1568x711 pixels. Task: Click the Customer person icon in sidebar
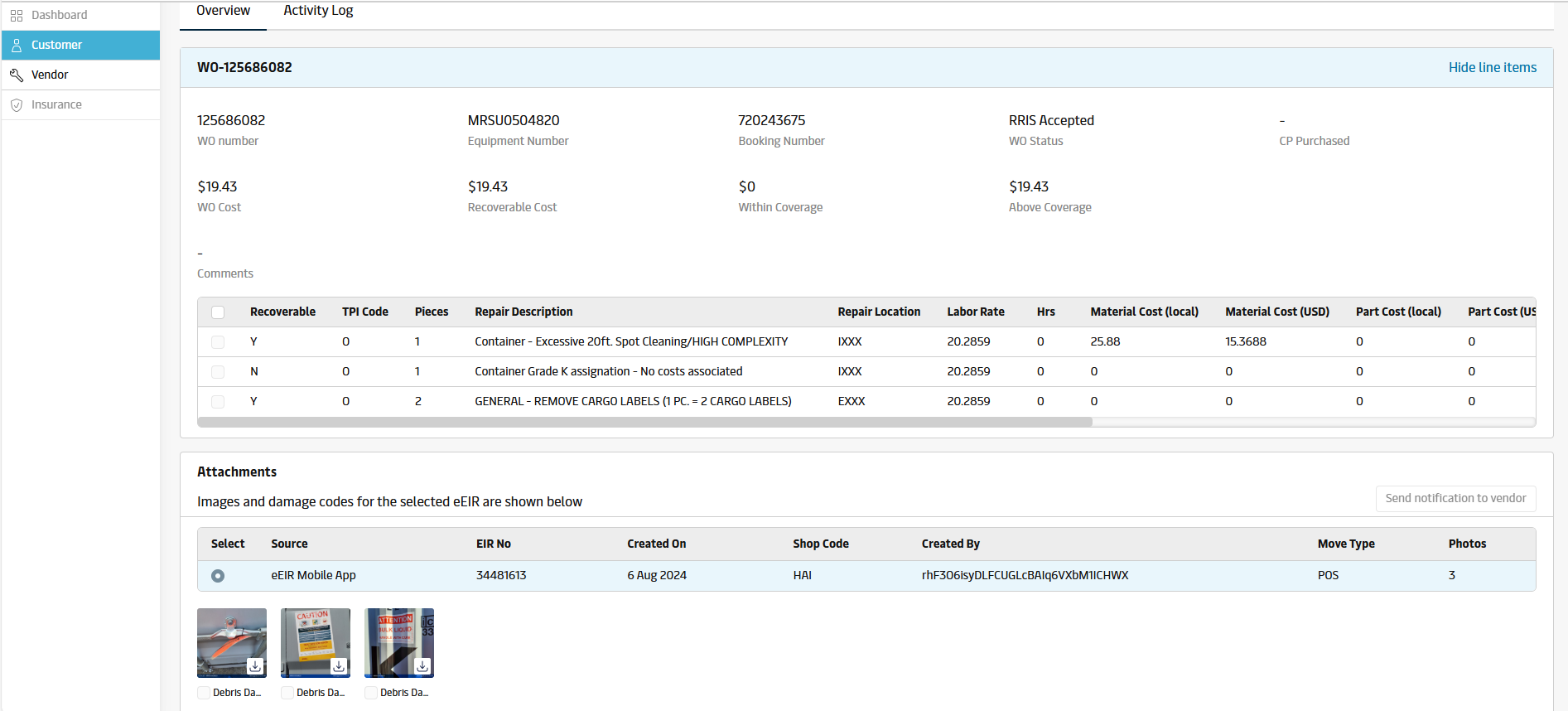click(17, 46)
